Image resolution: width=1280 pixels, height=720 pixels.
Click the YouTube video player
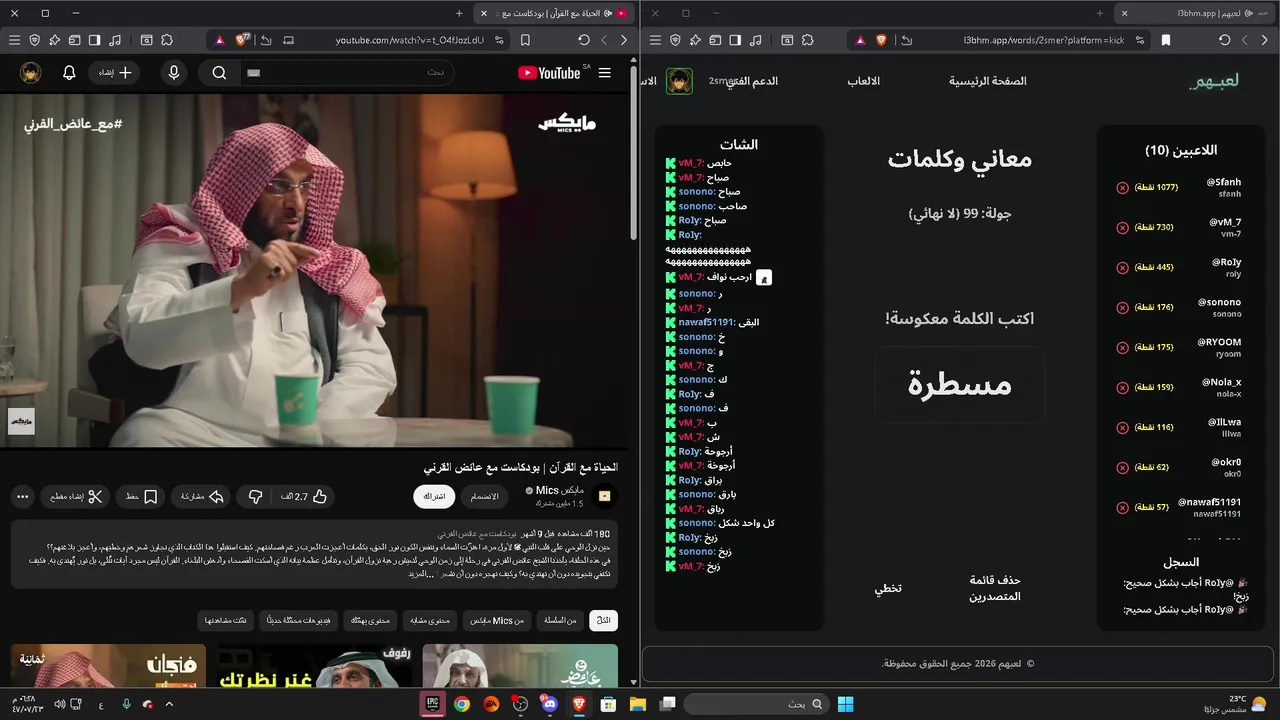click(x=314, y=270)
